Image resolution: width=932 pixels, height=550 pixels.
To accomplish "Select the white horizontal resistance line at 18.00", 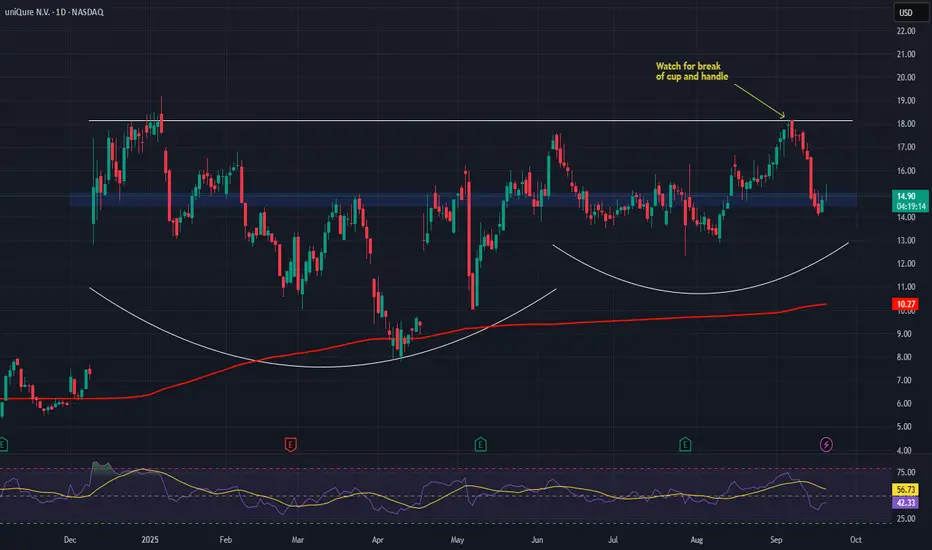I will pyautogui.click(x=471, y=121).
